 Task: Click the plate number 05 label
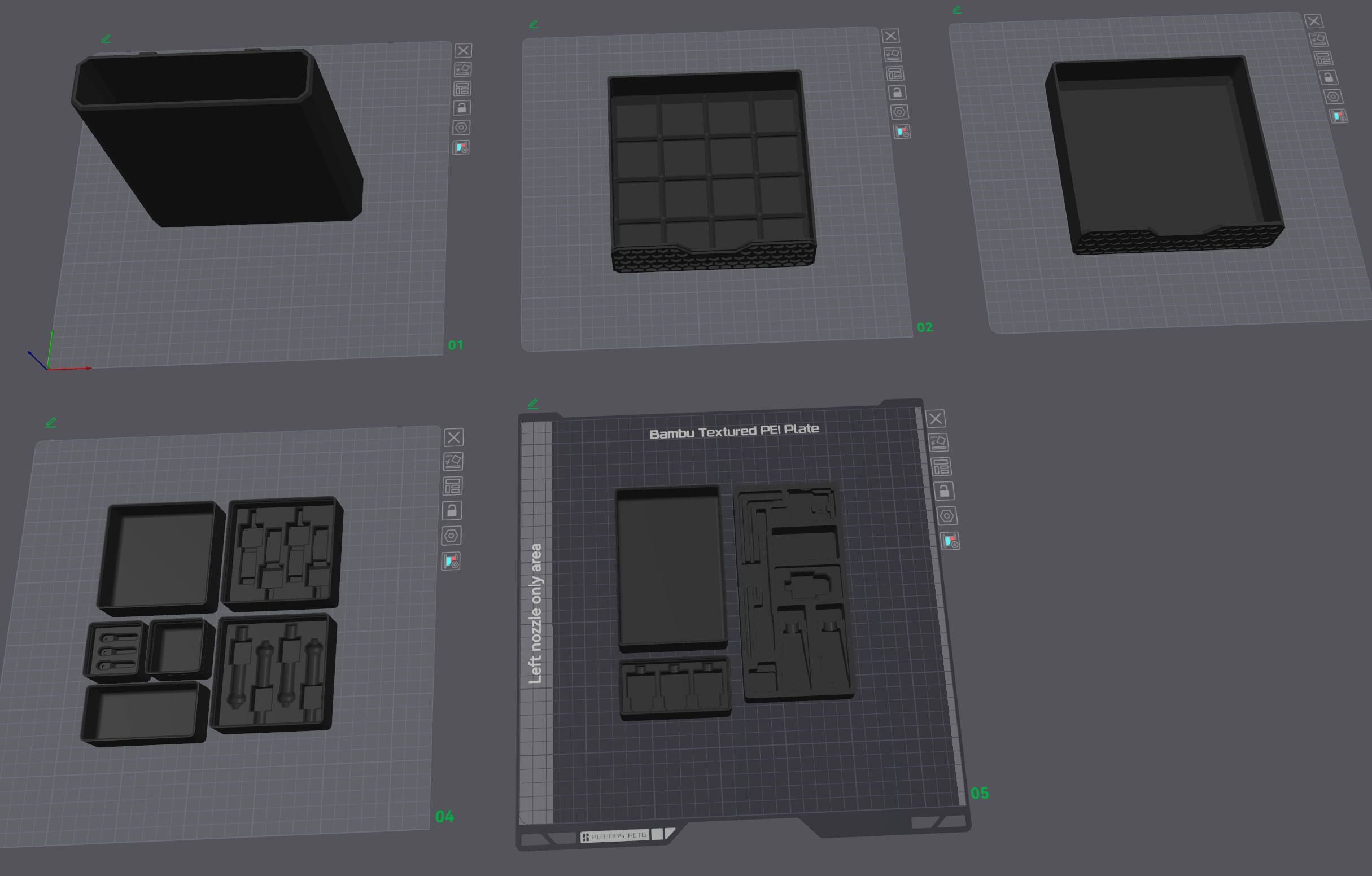point(980,794)
